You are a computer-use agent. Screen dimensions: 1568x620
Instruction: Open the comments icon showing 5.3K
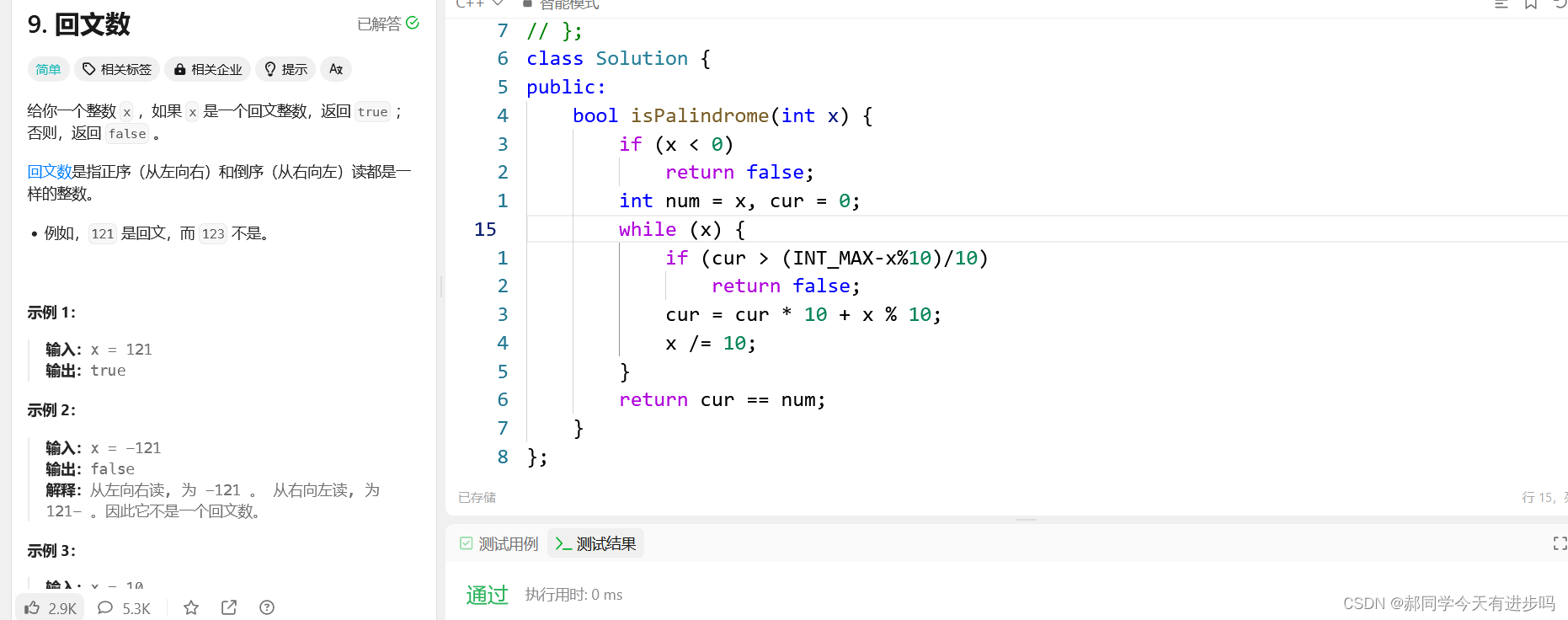[105, 607]
